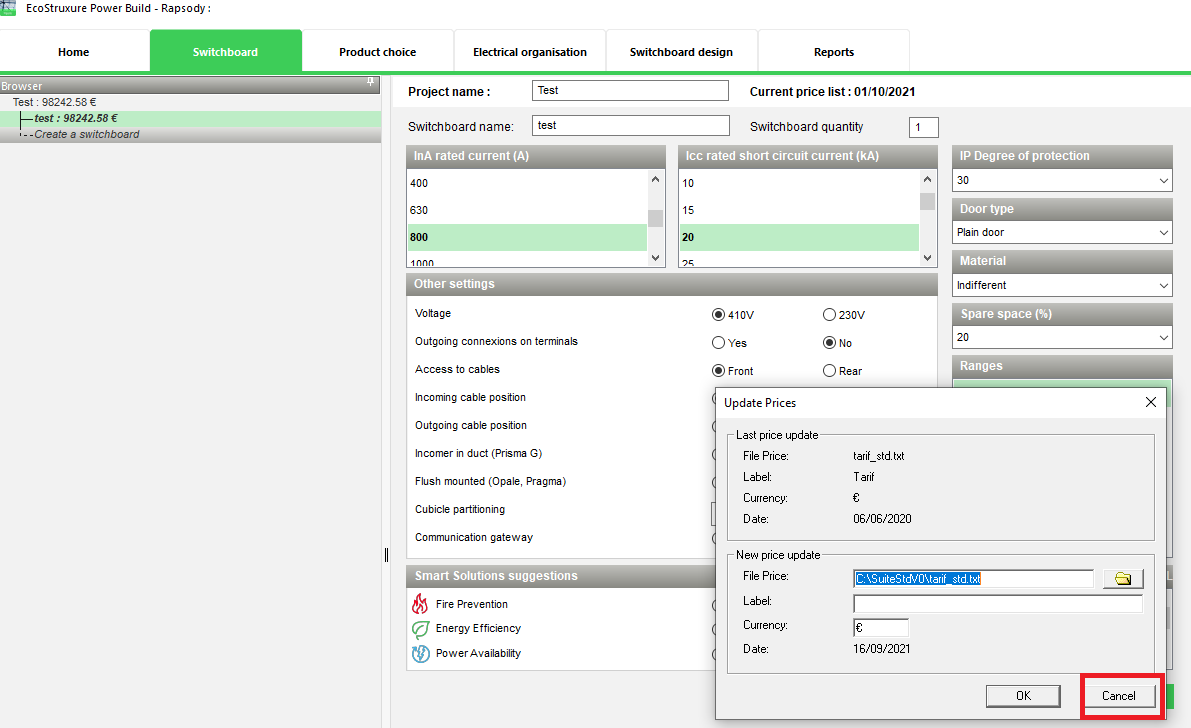Image resolution: width=1191 pixels, height=728 pixels.
Task: Click the Fire Prevention flame icon
Action: (420, 603)
